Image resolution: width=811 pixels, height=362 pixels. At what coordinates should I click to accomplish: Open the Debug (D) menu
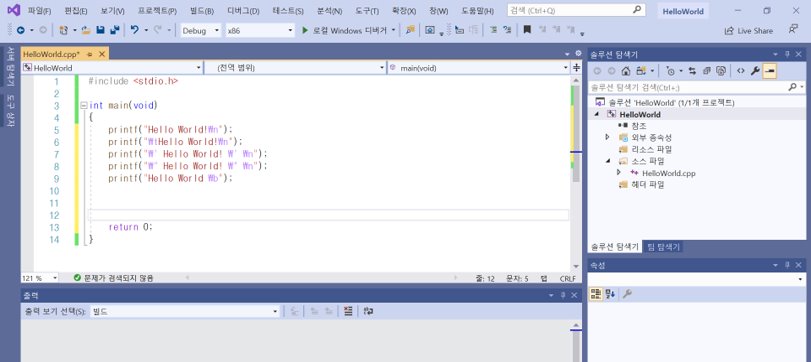point(243,11)
